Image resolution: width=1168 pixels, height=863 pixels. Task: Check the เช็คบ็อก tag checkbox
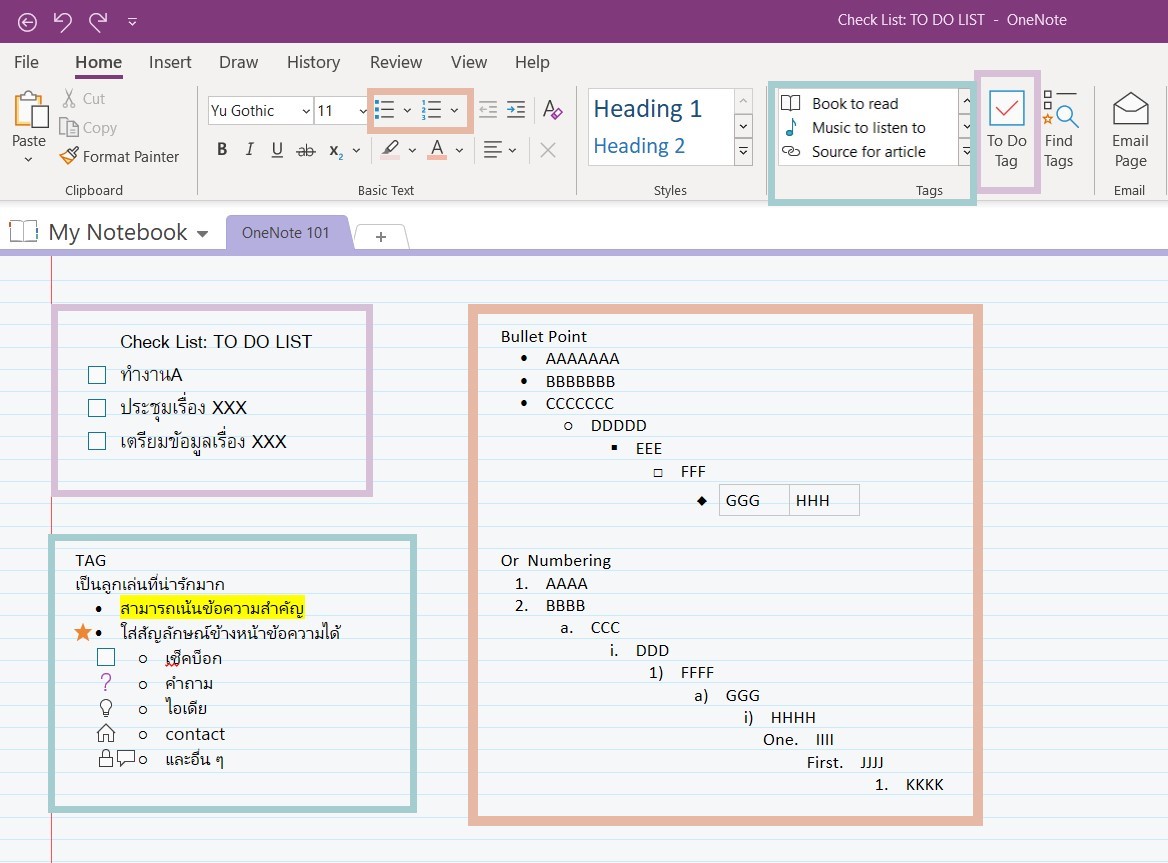[x=107, y=657]
